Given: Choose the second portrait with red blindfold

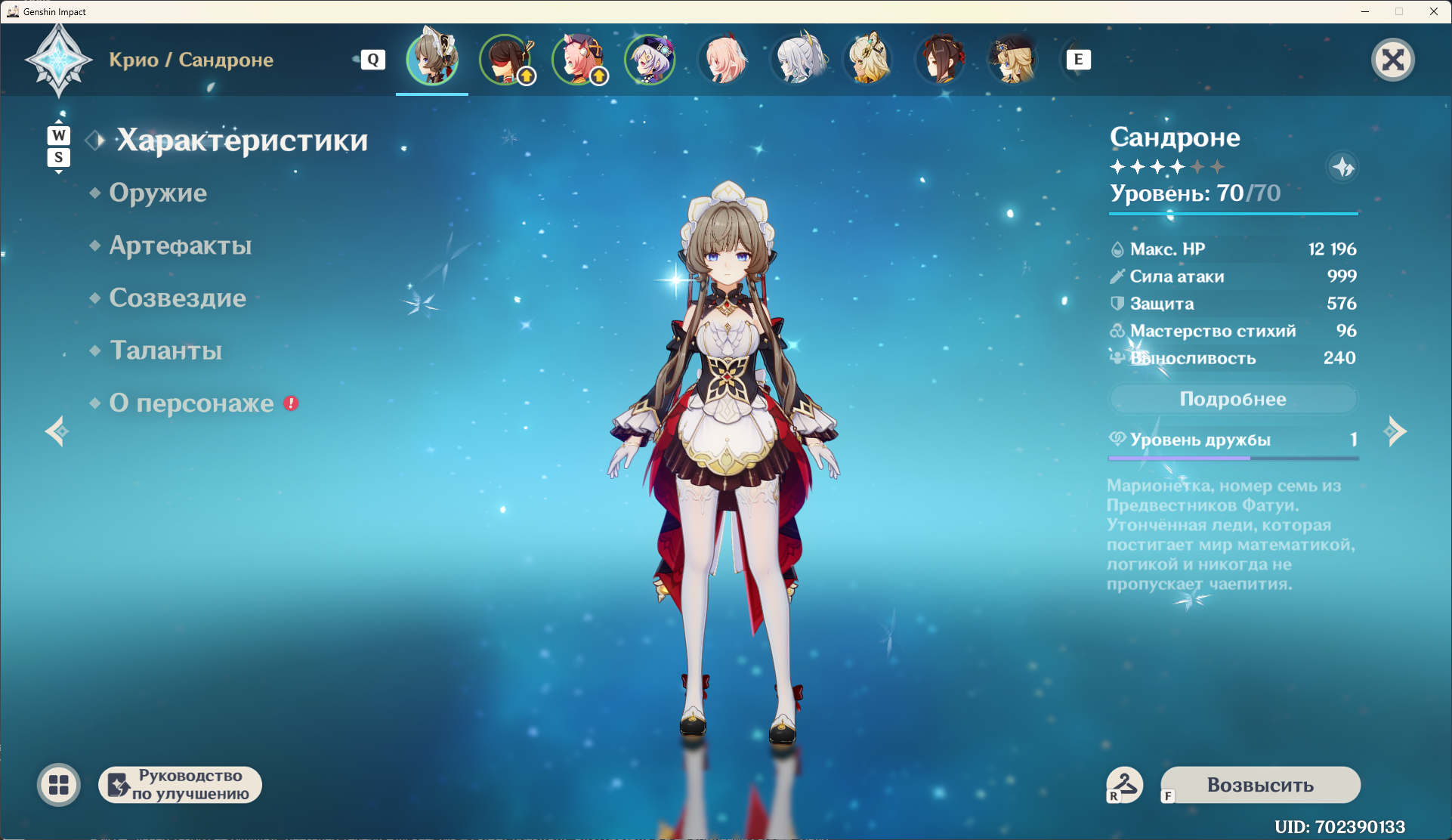Looking at the screenshot, I should click(505, 59).
